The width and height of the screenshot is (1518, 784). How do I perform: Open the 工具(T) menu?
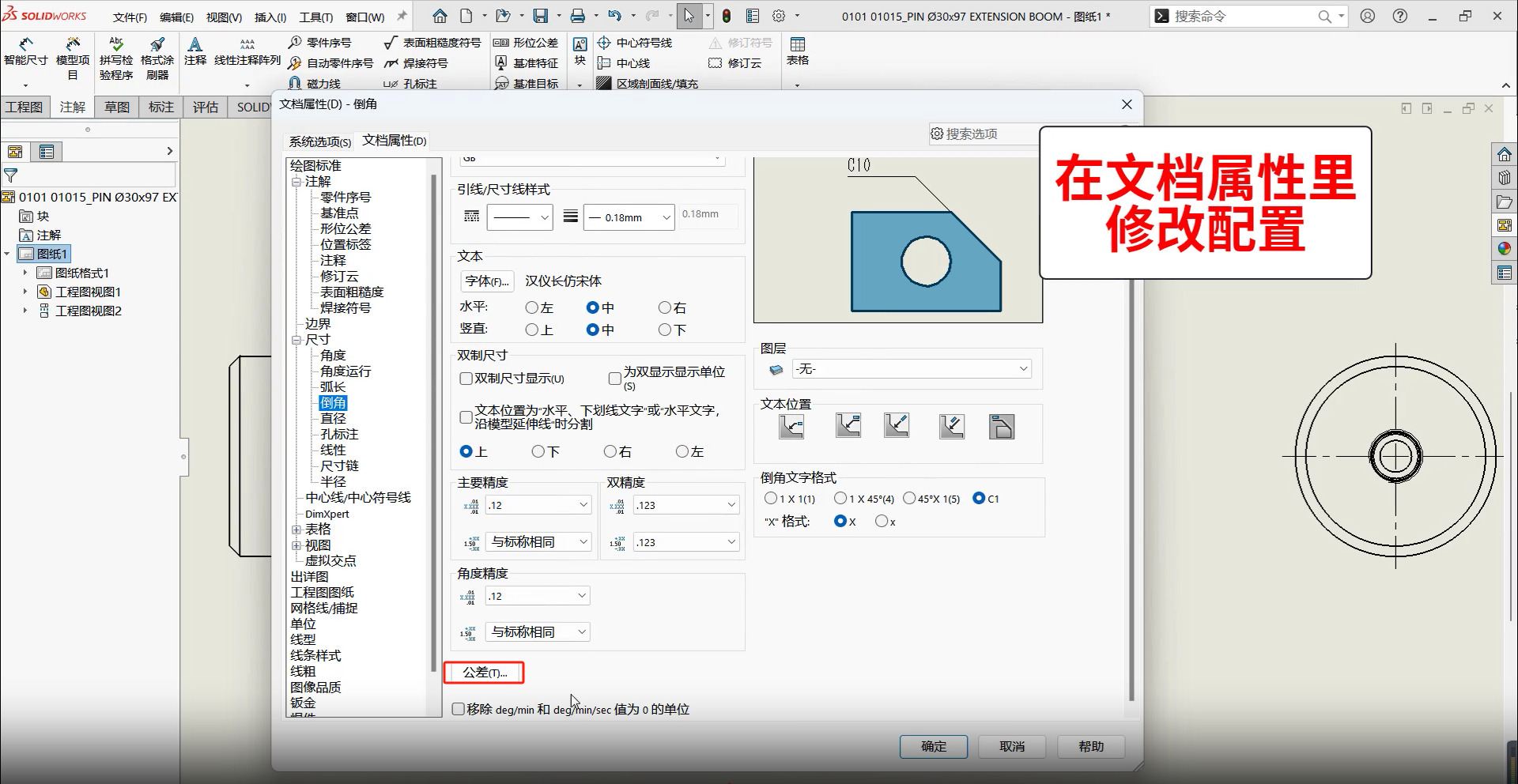tap(315, 17)
